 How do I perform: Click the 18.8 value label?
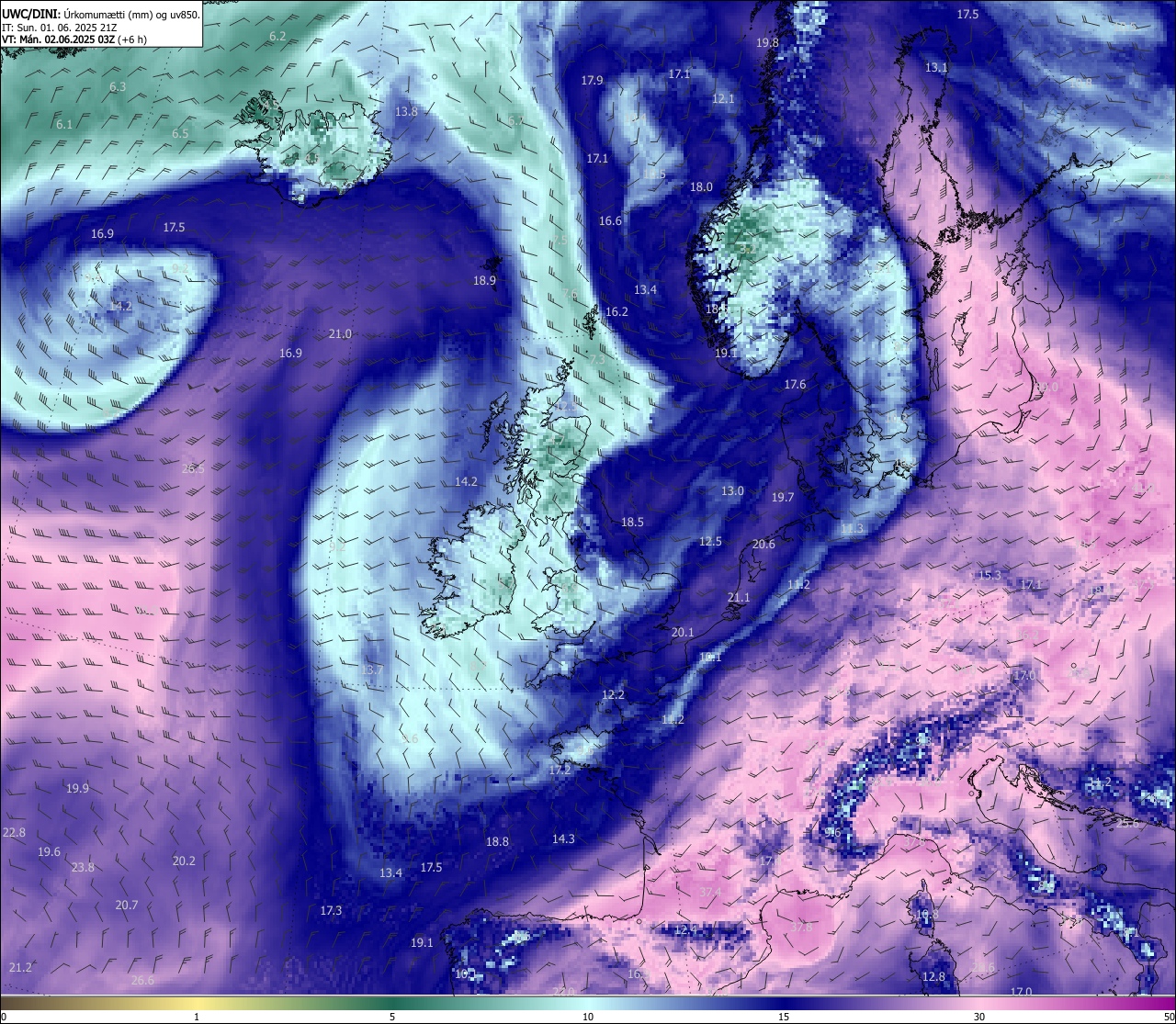[497, 842]
